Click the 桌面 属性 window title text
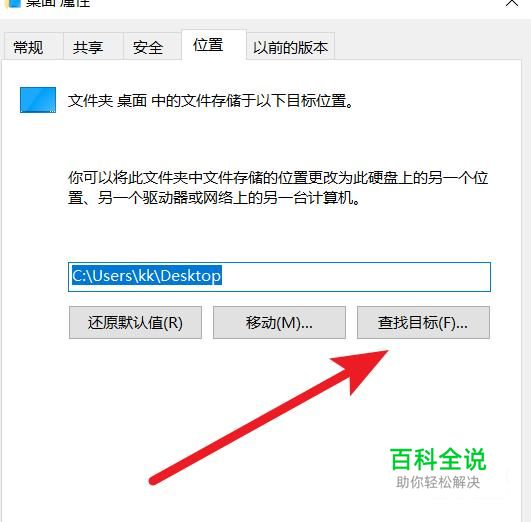Screen dimensions: 531x522 [x=58, y=3]
